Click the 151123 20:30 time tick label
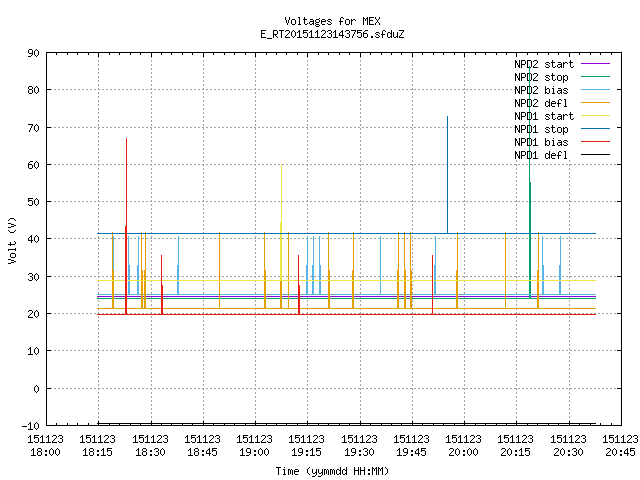 click(x=568, y=446)
